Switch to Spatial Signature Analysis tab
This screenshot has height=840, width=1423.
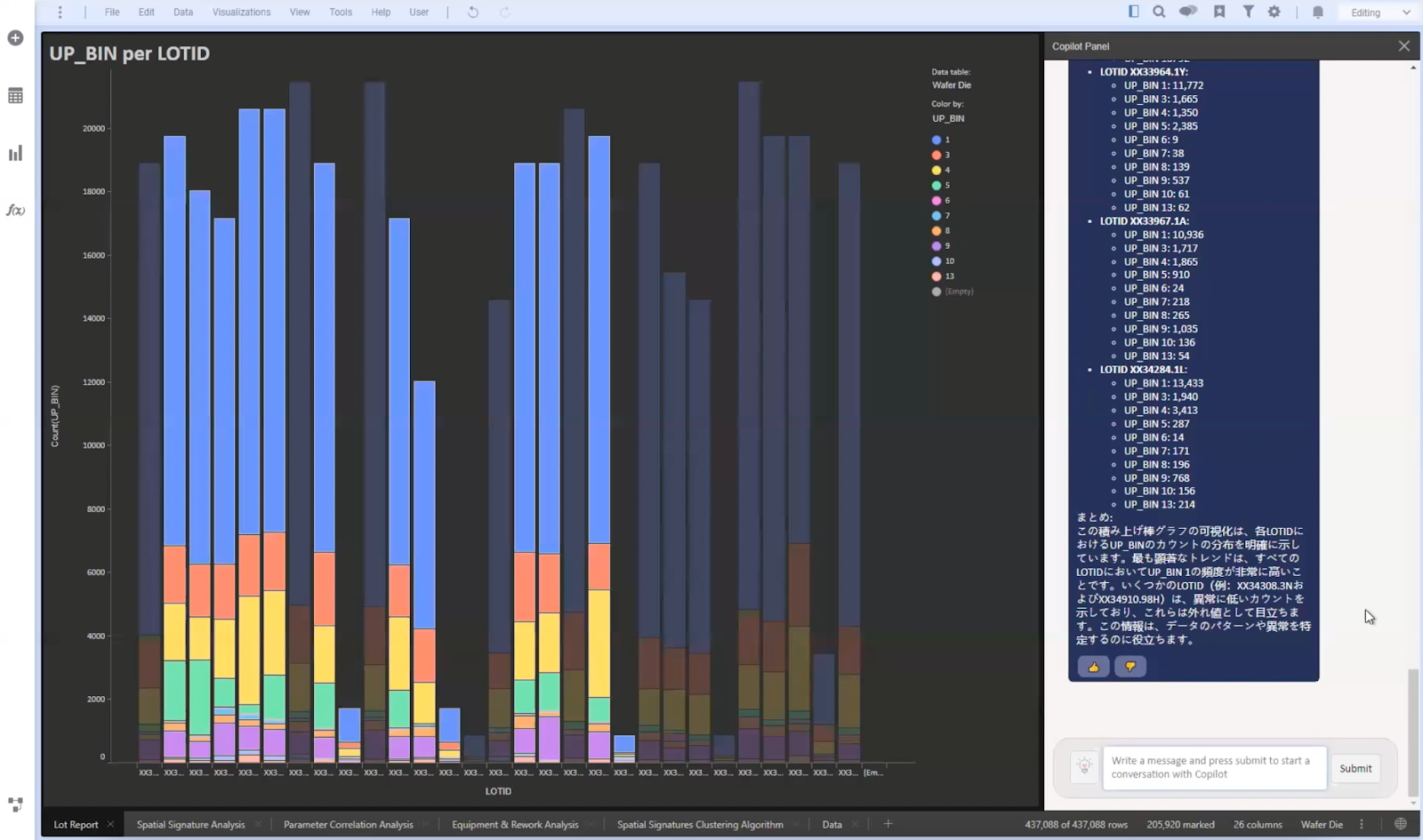point(190,825)
